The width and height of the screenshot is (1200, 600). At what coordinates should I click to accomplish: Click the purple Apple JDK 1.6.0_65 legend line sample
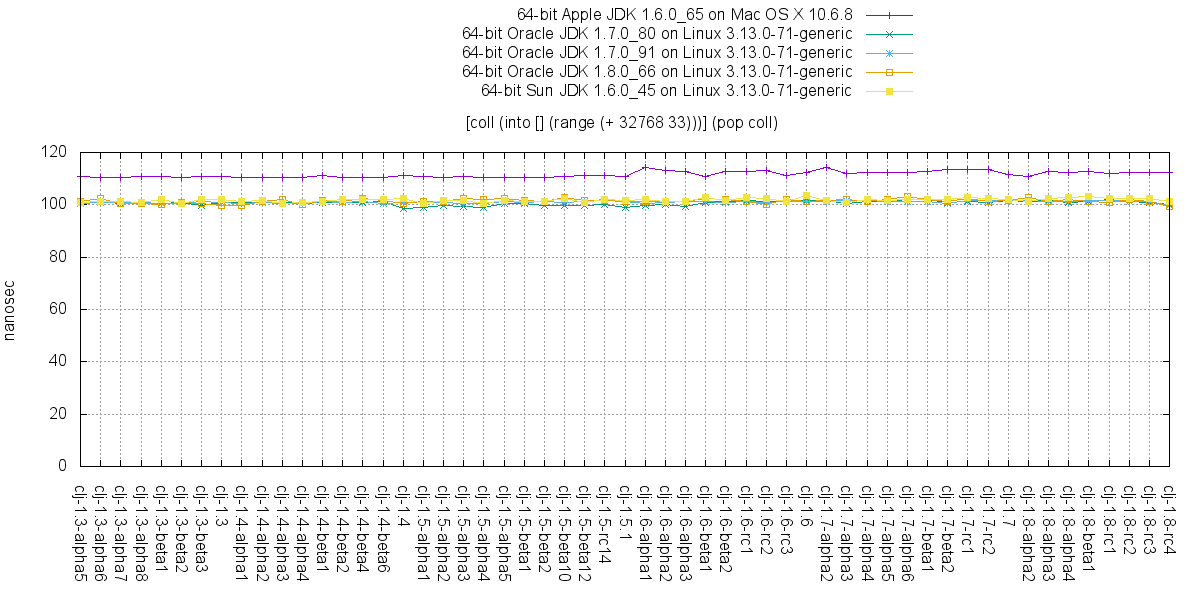coord(888,15)
